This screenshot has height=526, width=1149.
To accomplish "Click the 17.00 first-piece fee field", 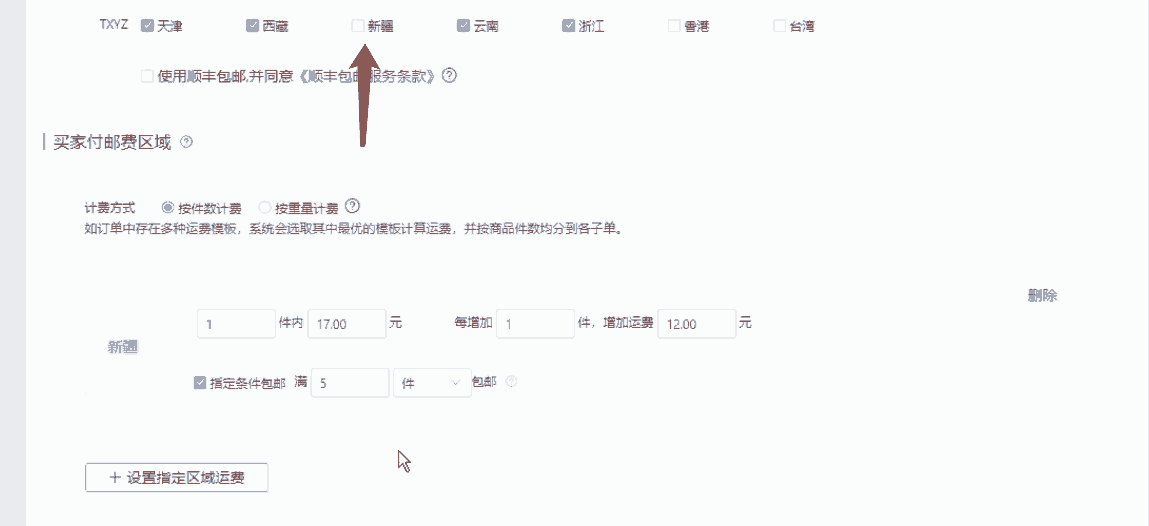I will [347, 324].
